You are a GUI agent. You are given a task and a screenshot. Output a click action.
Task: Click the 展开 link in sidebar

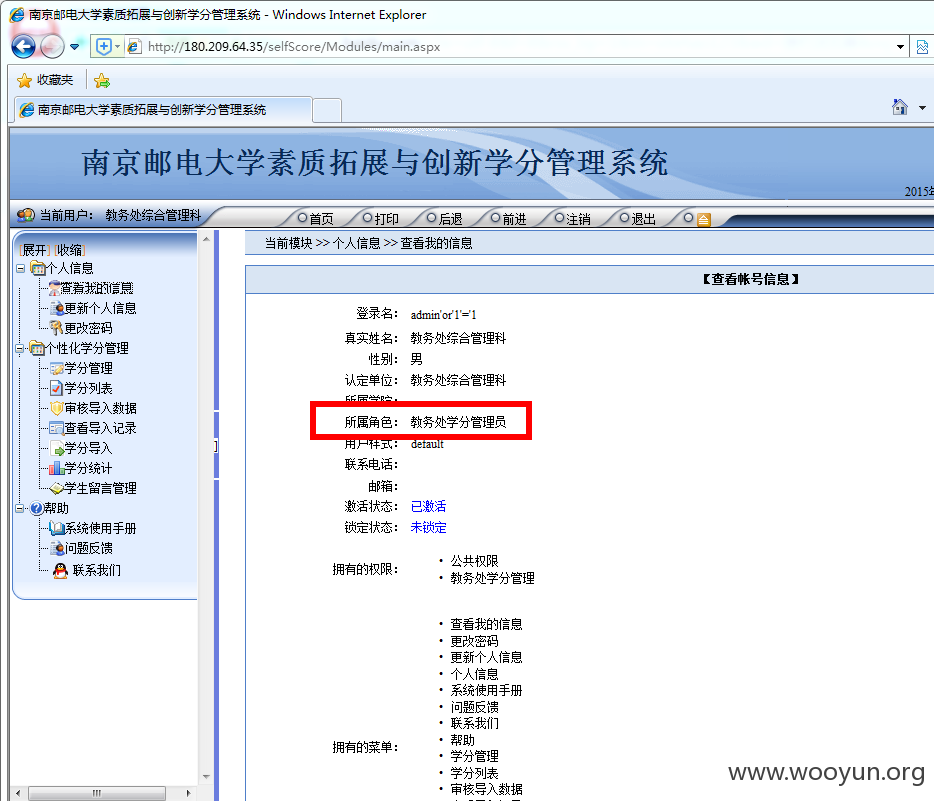pyautogui.click(x=35, y=250)
